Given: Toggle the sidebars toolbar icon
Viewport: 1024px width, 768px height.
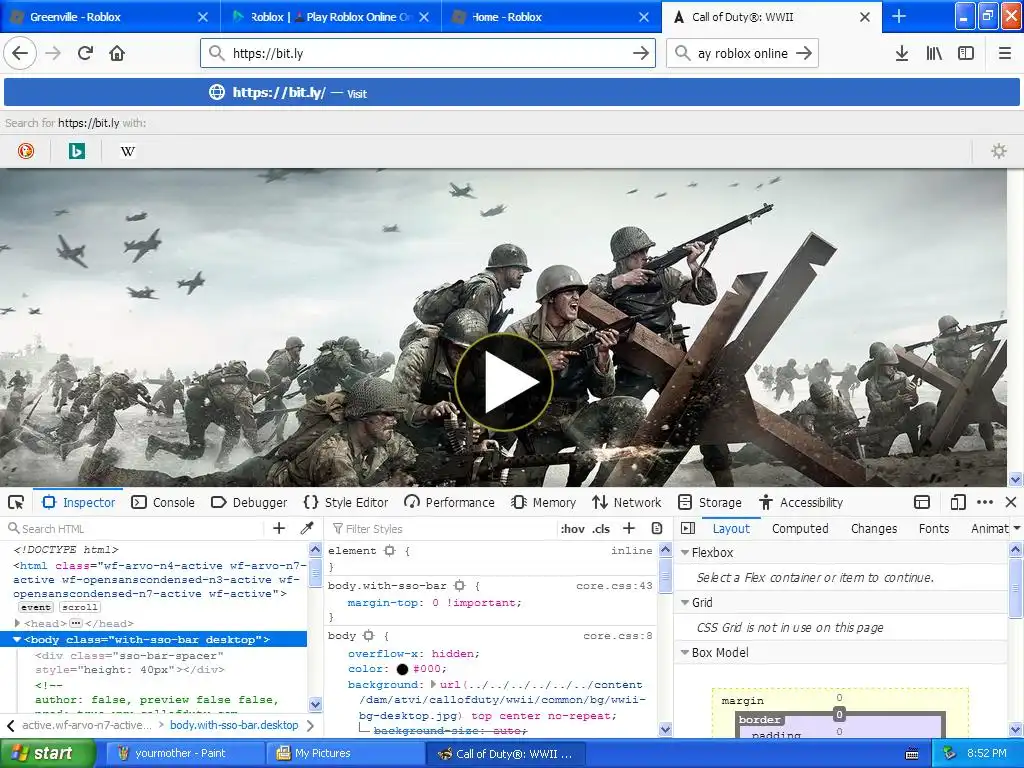Looking at the screenshot, I should point(966,53).
